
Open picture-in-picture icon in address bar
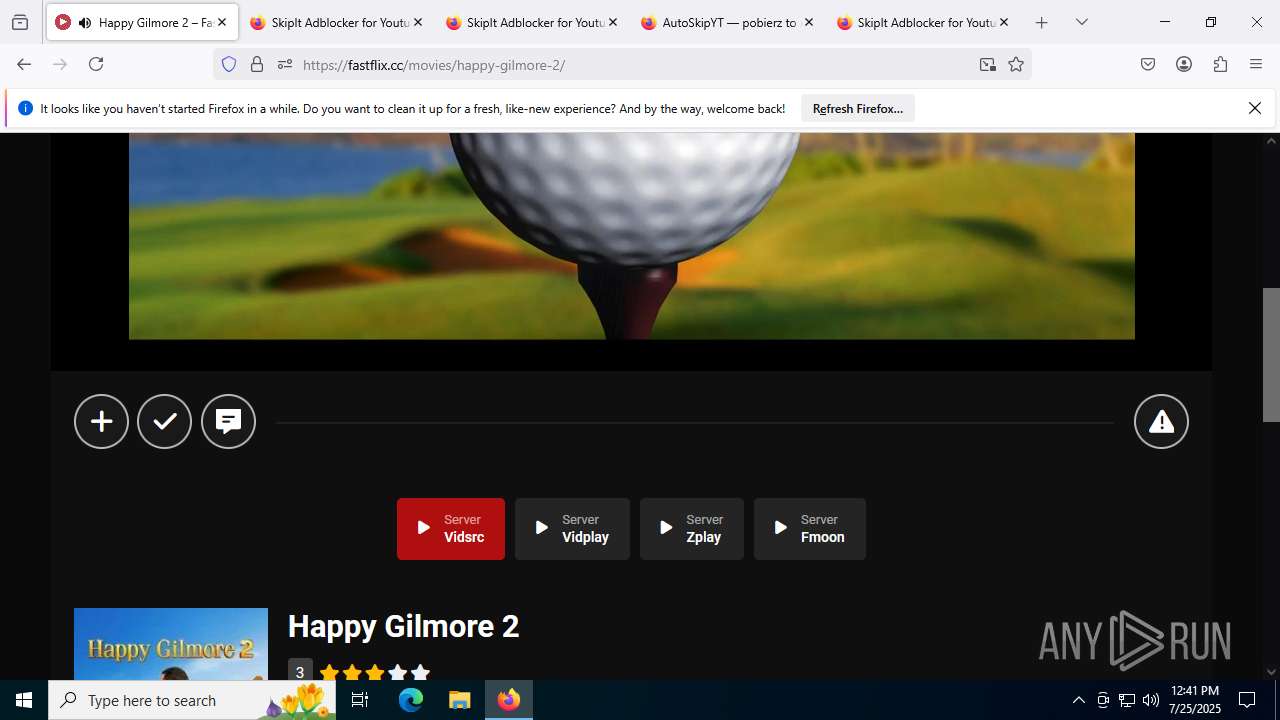click(988, 65)
